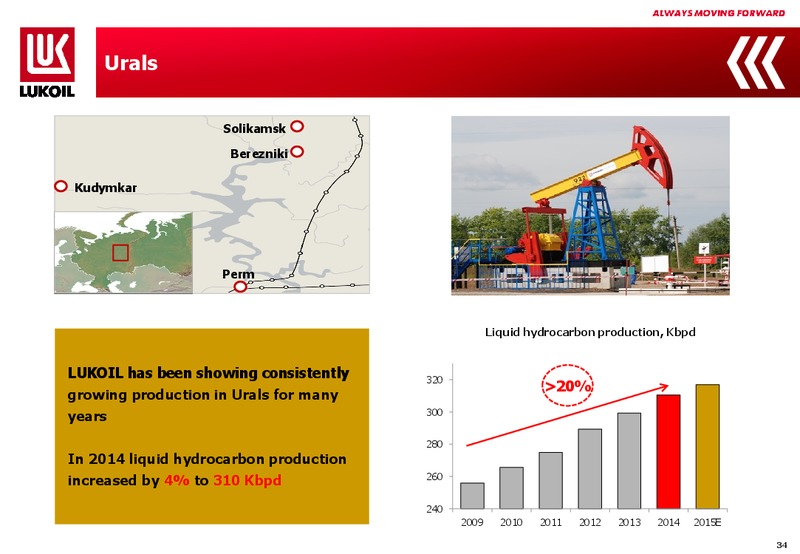Click the 'ALWAYS MOVING FORWARD' slogan

[718, 13]
